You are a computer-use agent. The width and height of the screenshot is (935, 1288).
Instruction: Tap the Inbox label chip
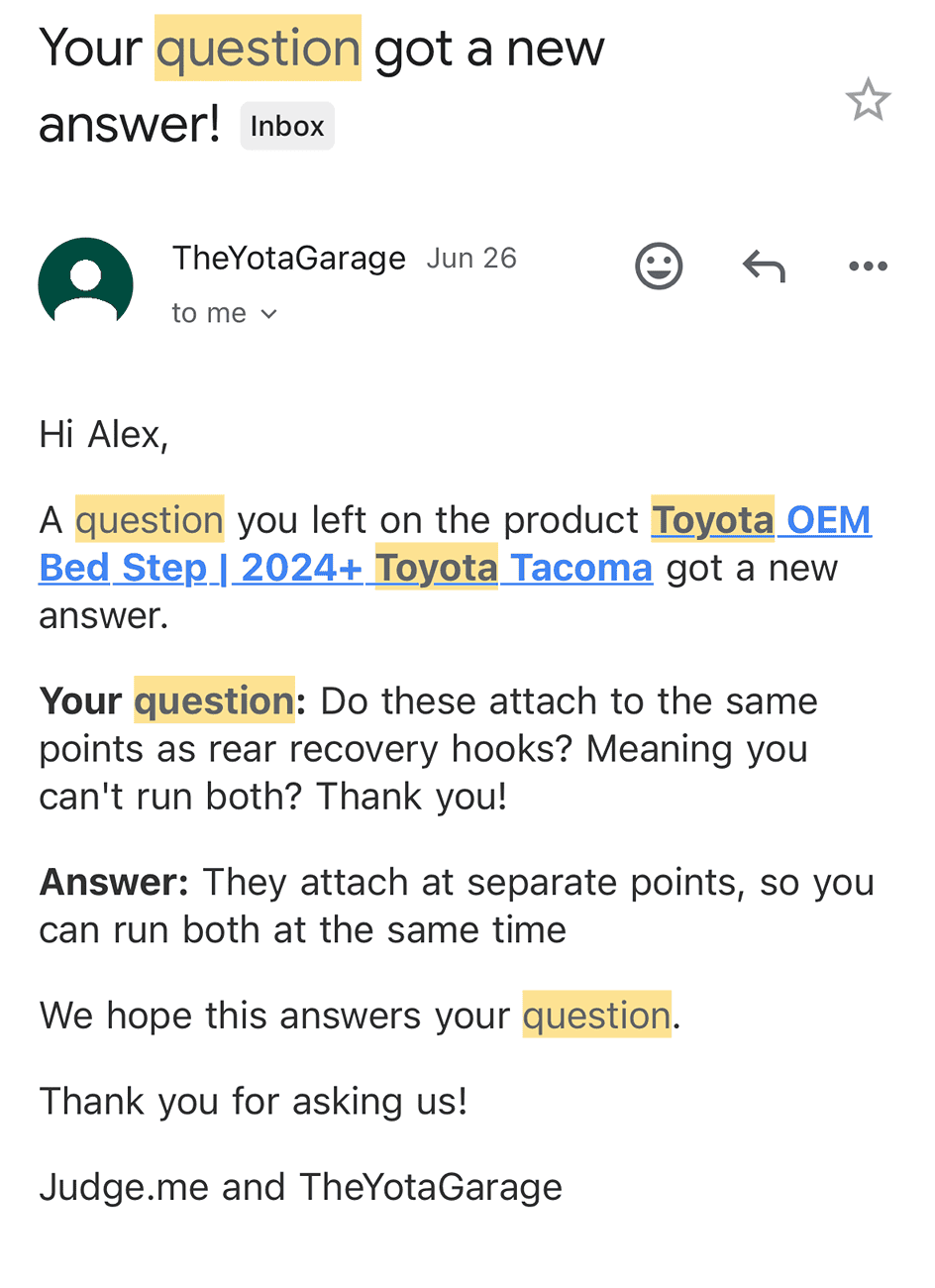point(287,126)
